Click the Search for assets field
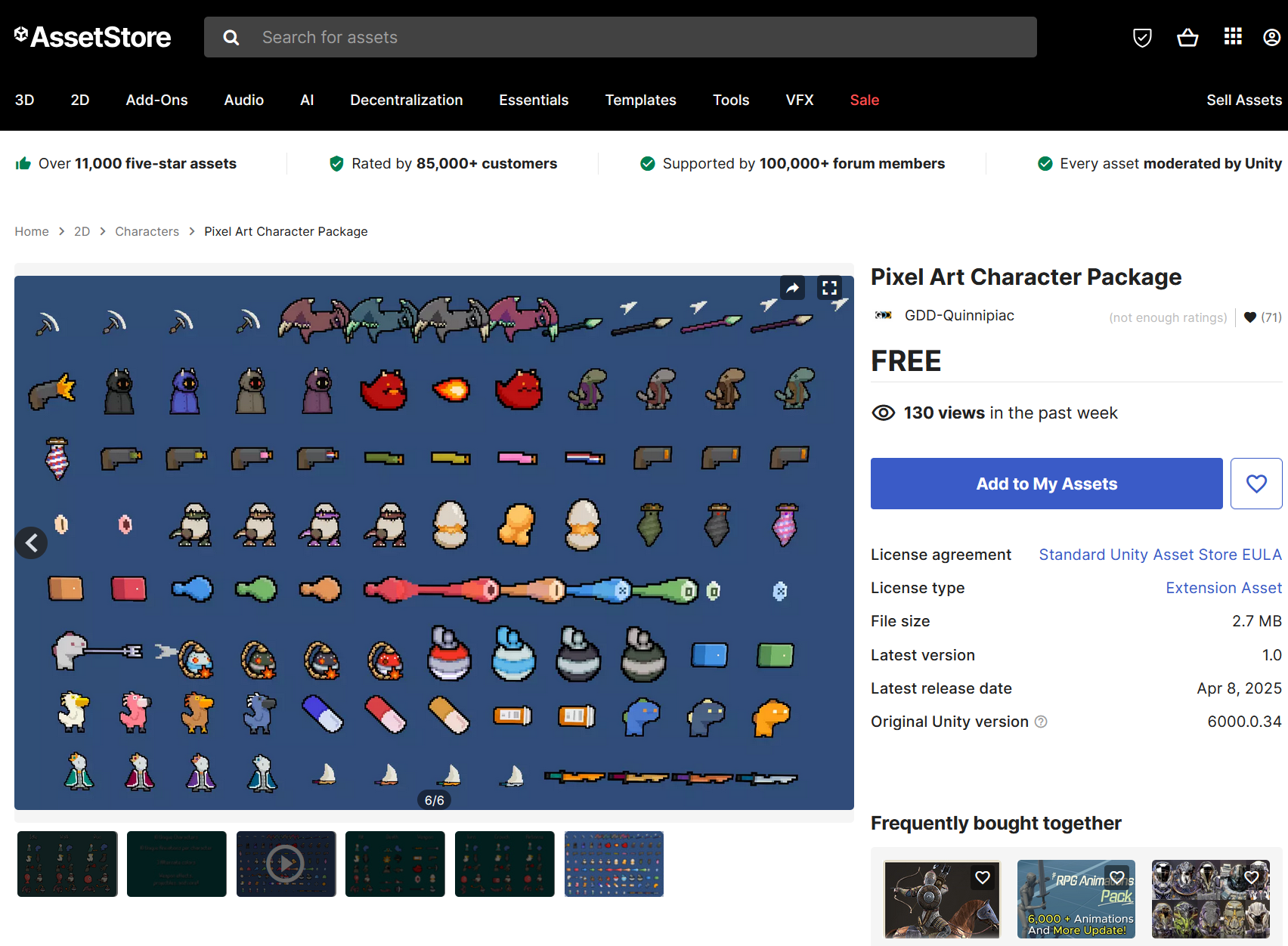 click(620, 37)
